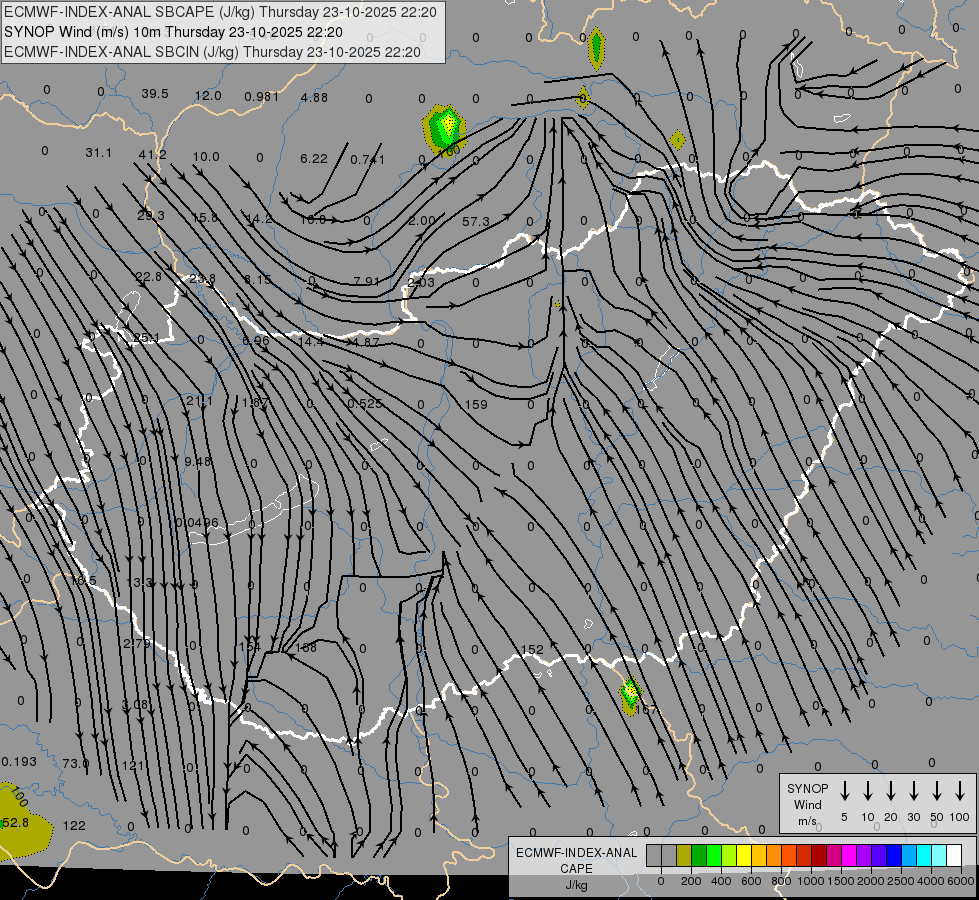Click the map value 0.0496
Image resolution: width=979 pixels, height=900 pixels.
pyautogui.click(x=197, y=522)
